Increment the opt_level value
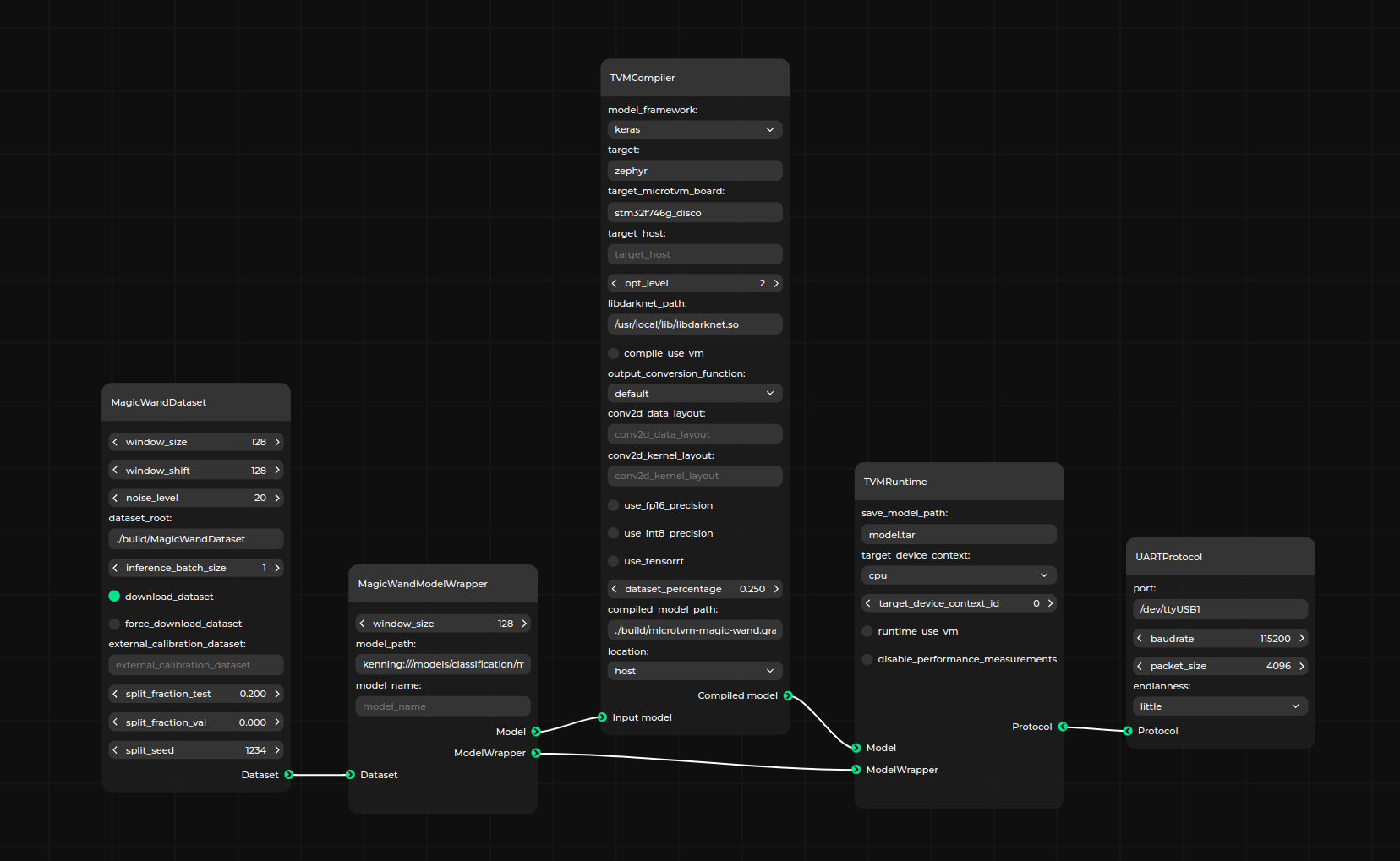Viewport: 1400px width, 861px height. (x=776, y=283)
